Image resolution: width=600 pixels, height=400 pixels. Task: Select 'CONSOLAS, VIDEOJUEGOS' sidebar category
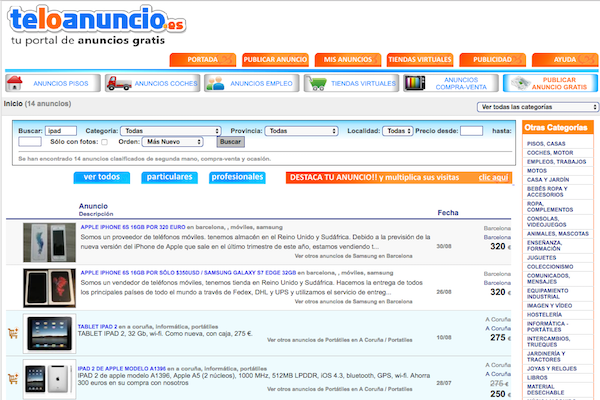[546, 222]
